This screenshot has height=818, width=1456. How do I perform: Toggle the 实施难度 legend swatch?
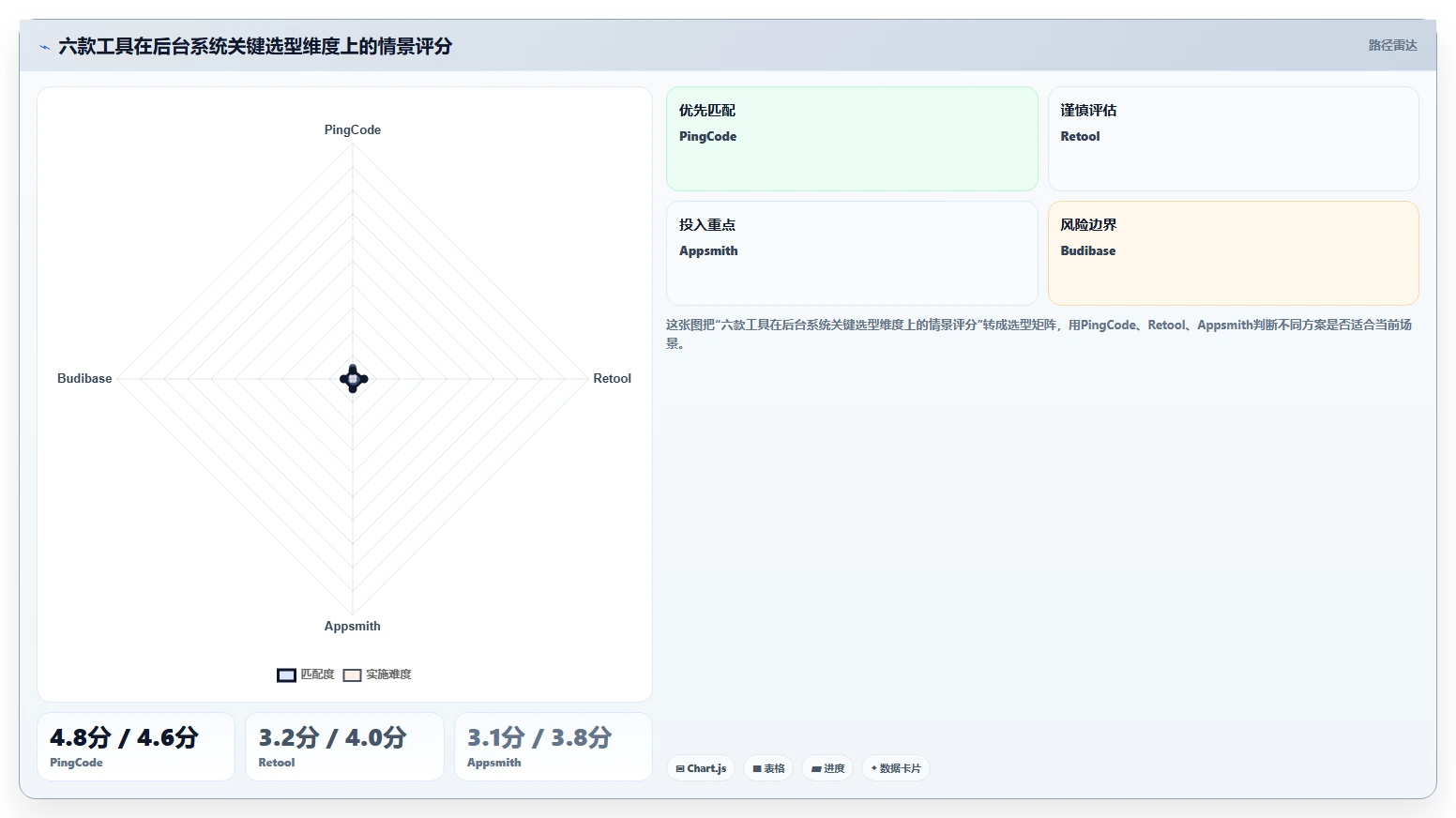[x=352, y=674]
